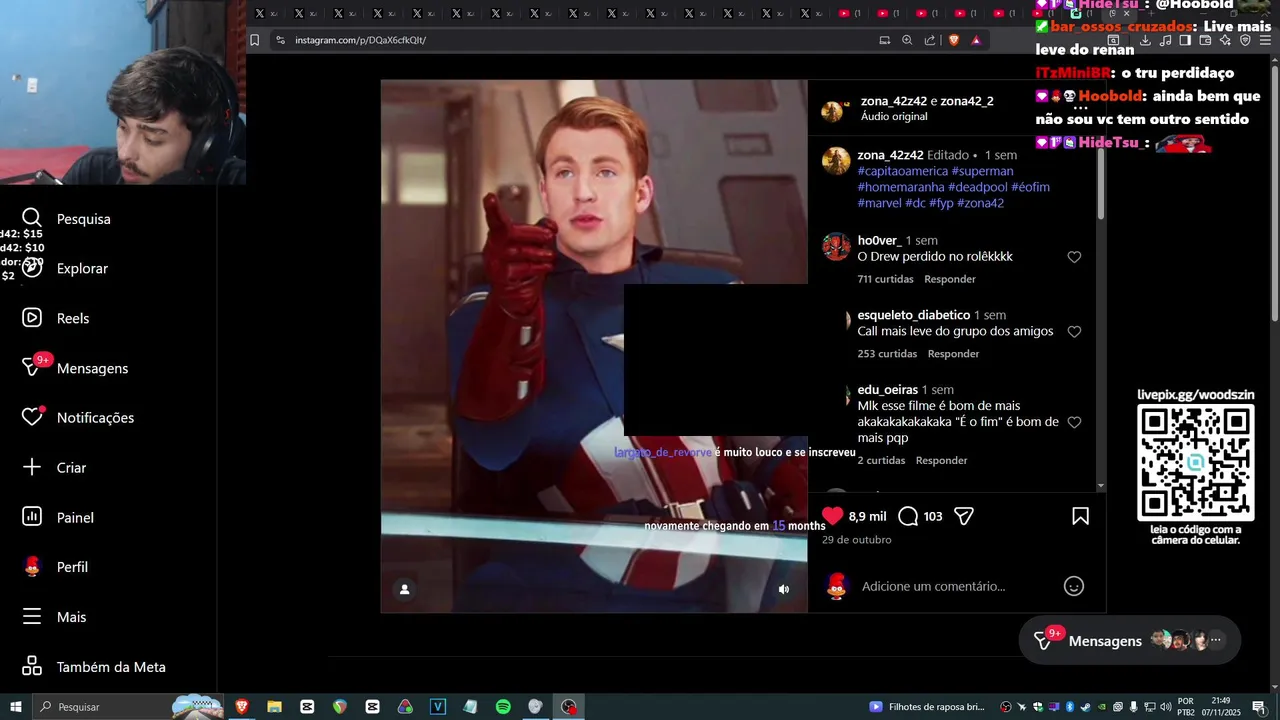Reply to edu_oeiras comment

[x=942, y=460]
